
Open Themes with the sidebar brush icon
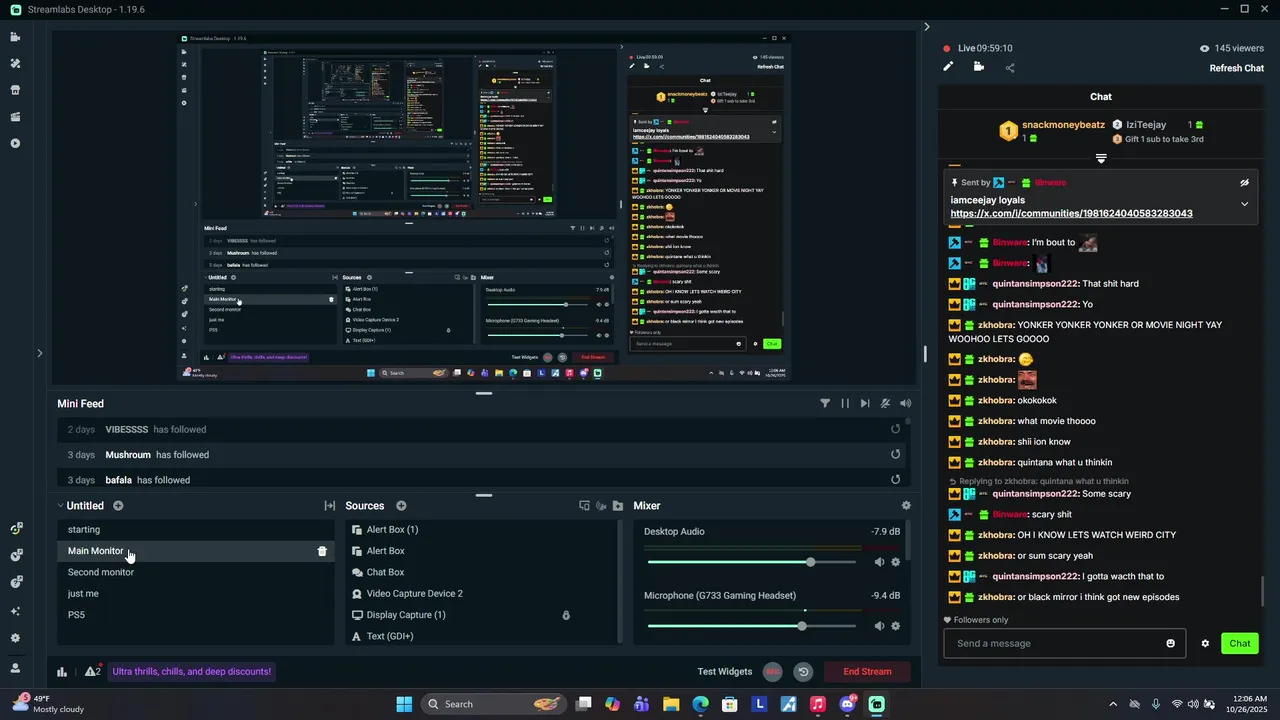(x=15, y=63)
